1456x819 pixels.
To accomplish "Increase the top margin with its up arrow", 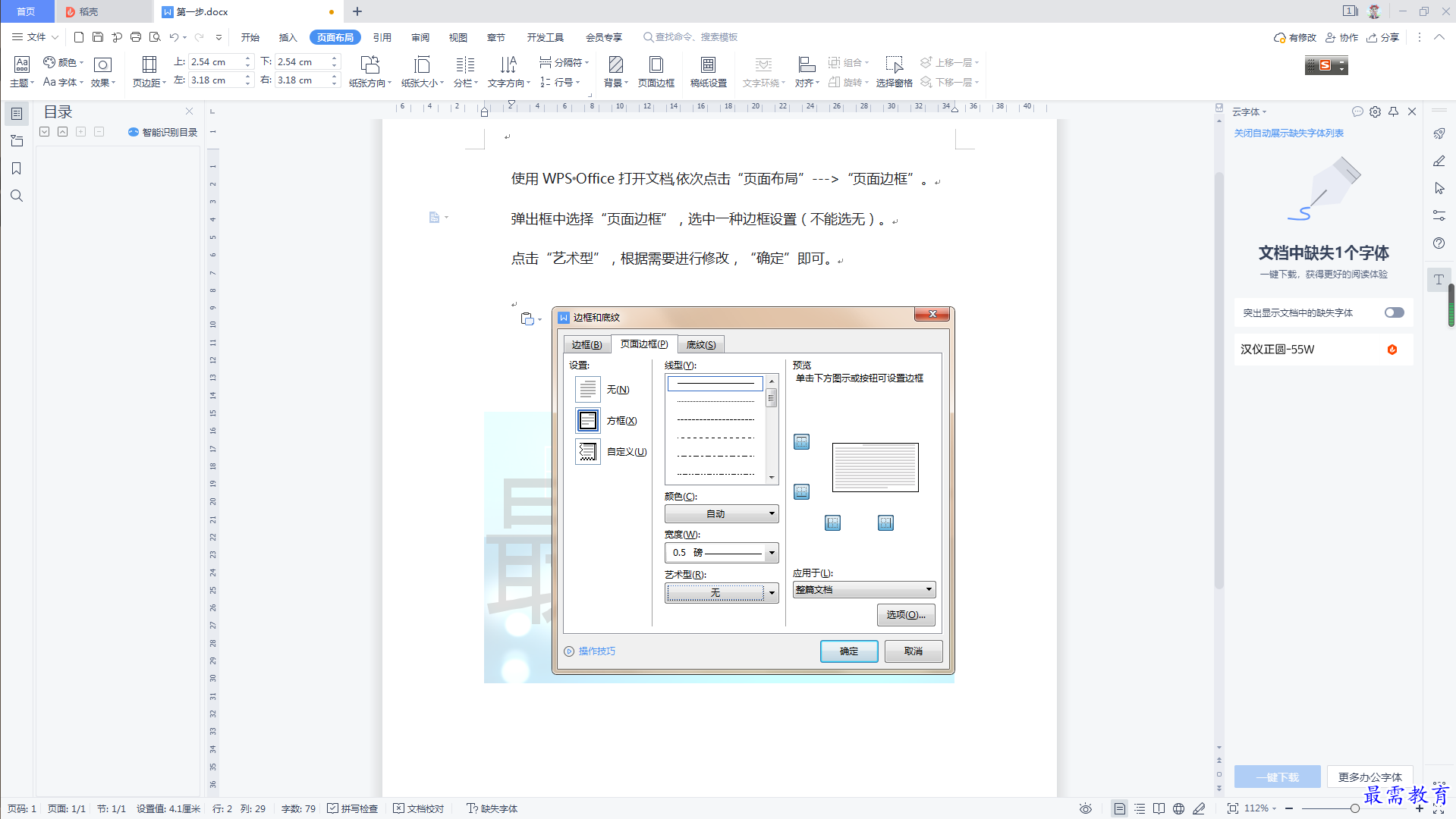I will tap(247, 58).
